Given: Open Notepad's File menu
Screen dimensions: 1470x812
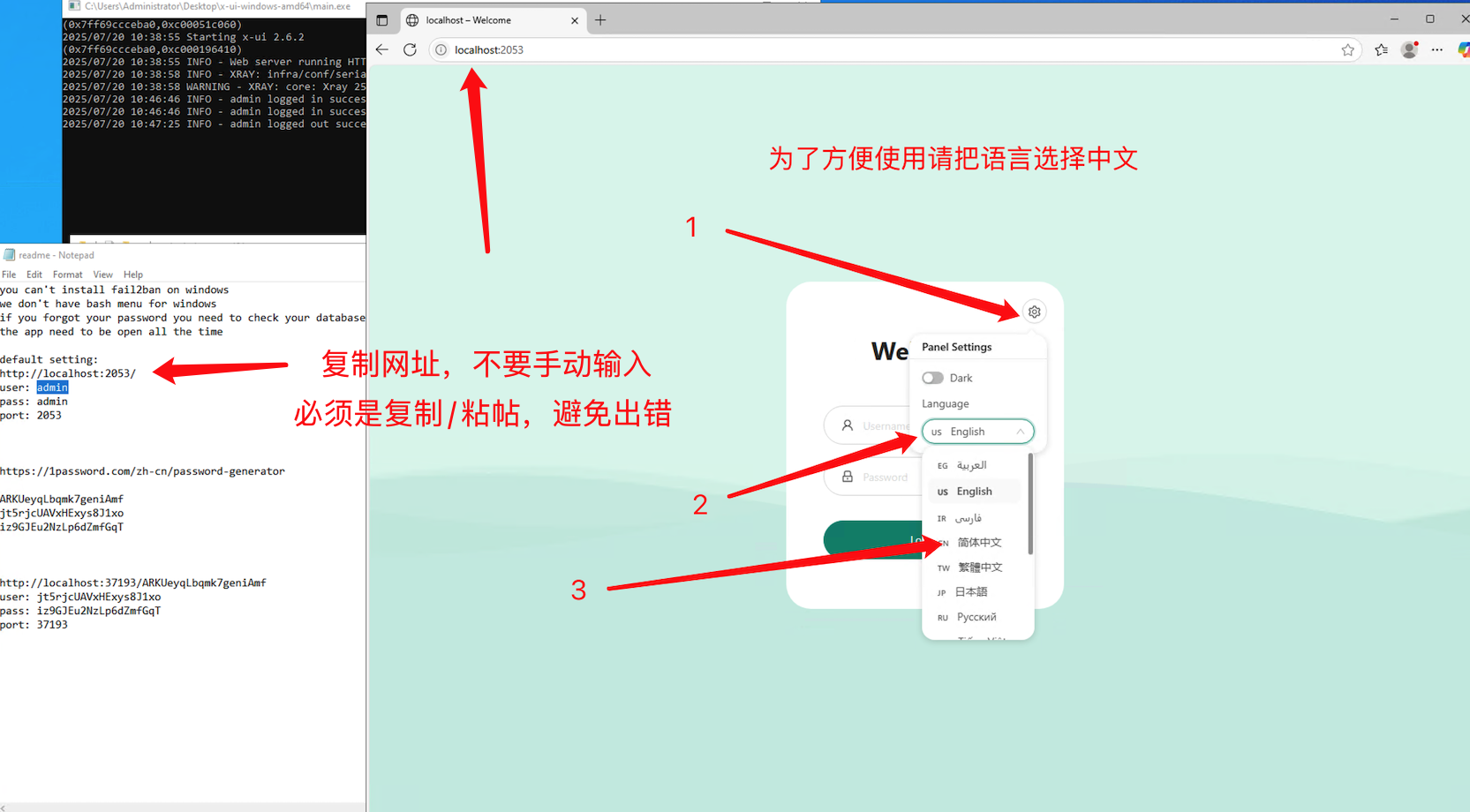Looking at the screenshot, I should pyautogui.click(x=9, y=274).
